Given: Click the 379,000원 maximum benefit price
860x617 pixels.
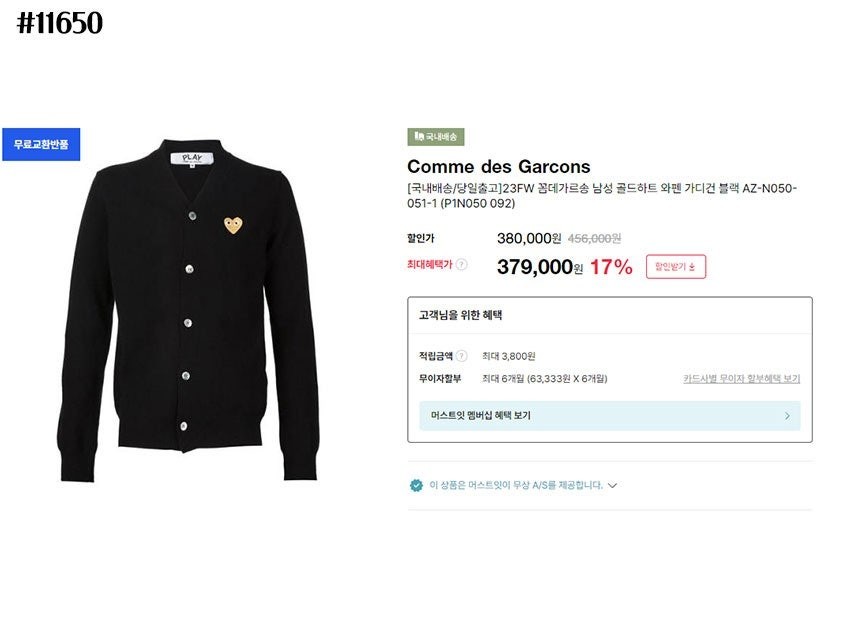Looking at the screenshot, I should point(540,267).
